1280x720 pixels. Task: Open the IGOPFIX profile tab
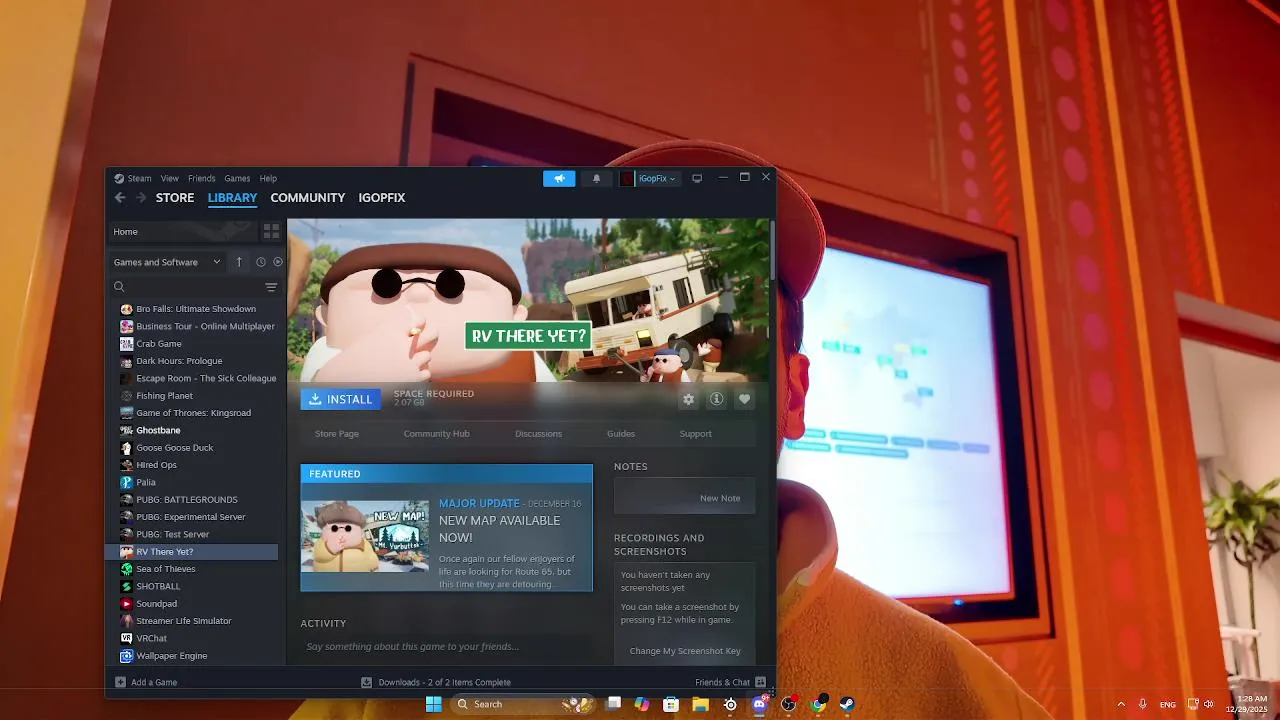point(382,198)
